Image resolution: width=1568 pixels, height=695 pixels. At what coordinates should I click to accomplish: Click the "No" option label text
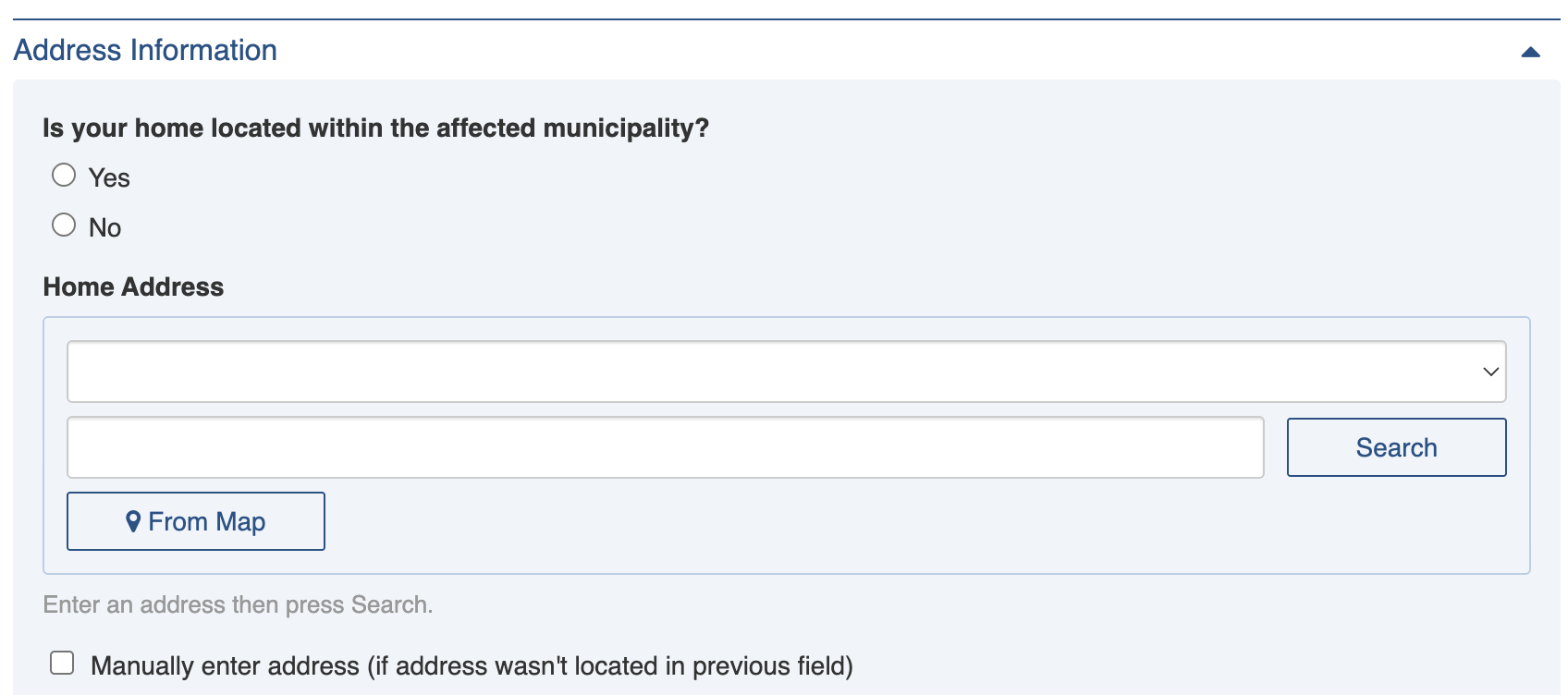click(x=105, y=227)
